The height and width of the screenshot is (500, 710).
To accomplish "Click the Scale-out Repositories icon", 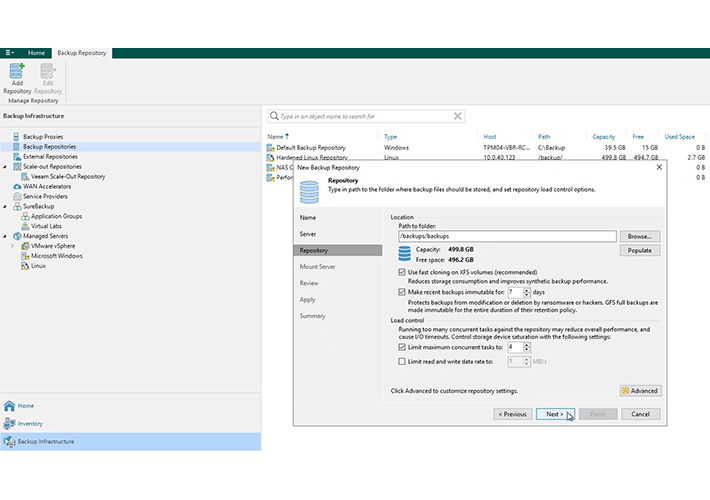I will coord(17,167).
